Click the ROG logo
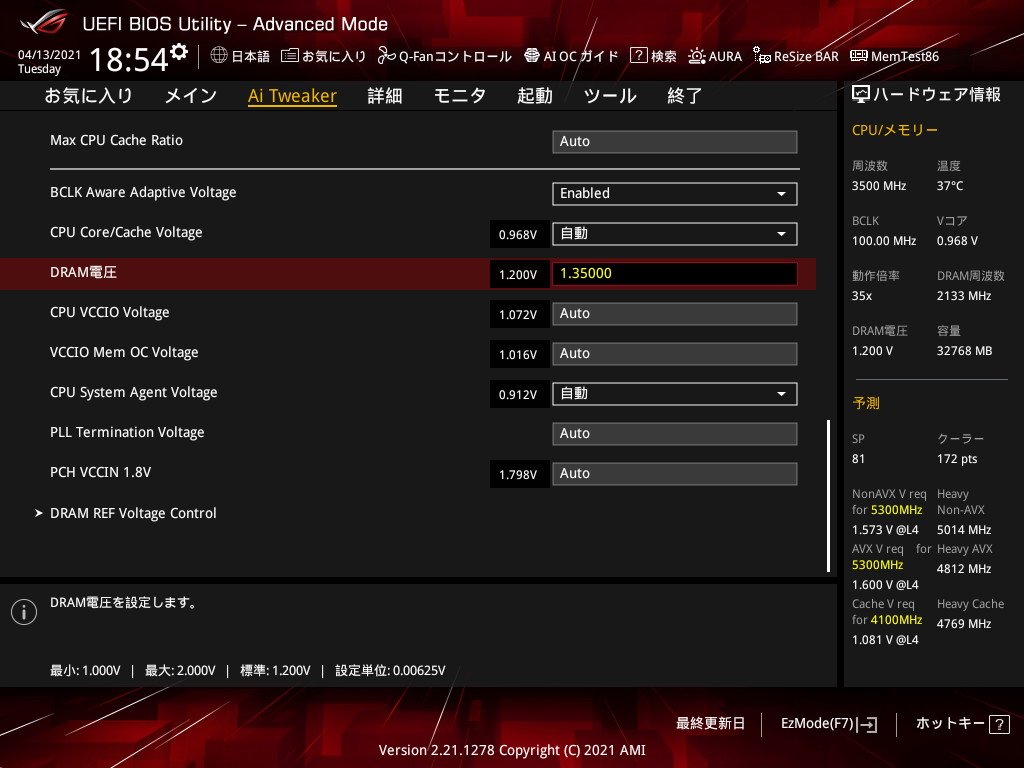1024x768 pixels. [44, 22]
